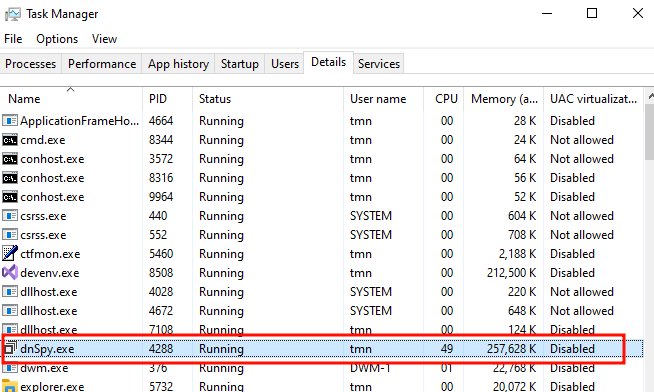Click PID value 8344
Viewport: 654px width, 392px height.
tap(161, 140)
